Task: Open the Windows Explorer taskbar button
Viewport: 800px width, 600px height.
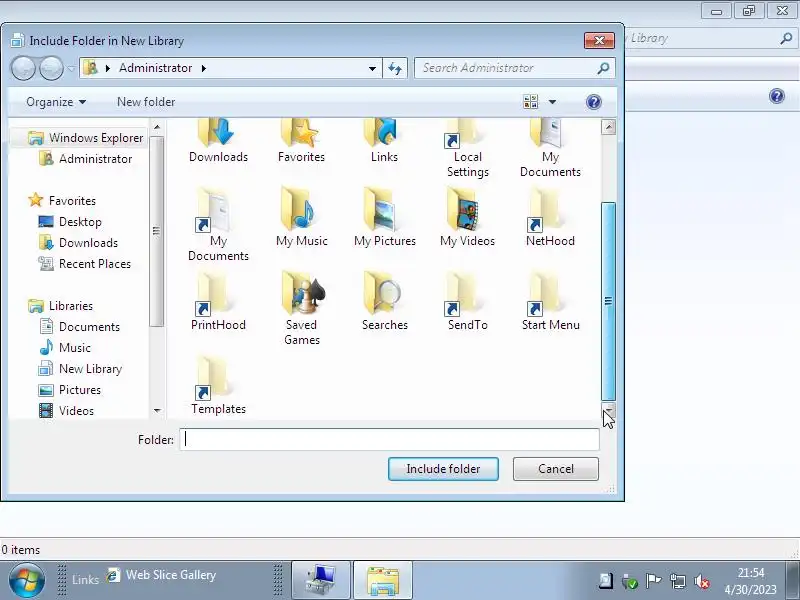Action: 383,581
